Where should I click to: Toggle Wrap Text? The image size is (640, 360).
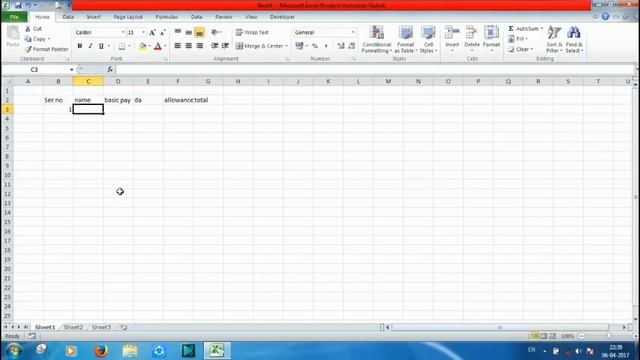[x=252, y=32]
